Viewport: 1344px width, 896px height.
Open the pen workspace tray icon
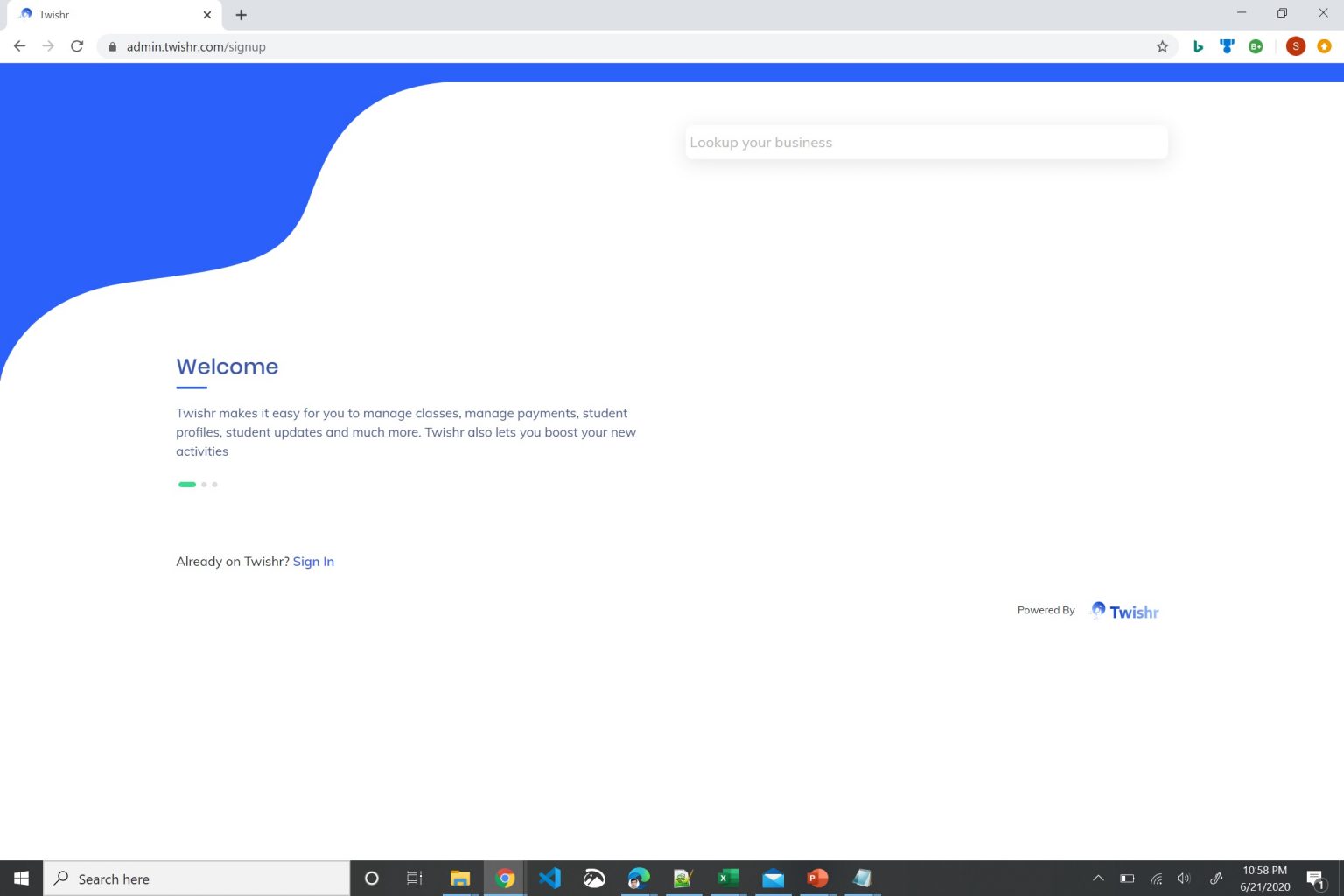point(1216,878)
